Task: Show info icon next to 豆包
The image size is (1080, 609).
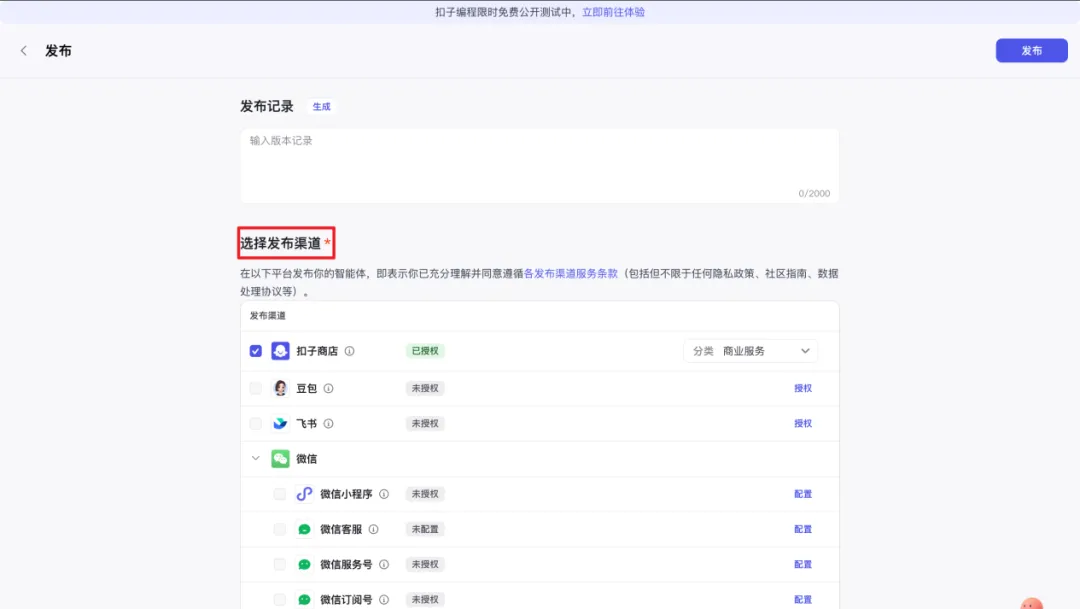Action: click(329, 388)
